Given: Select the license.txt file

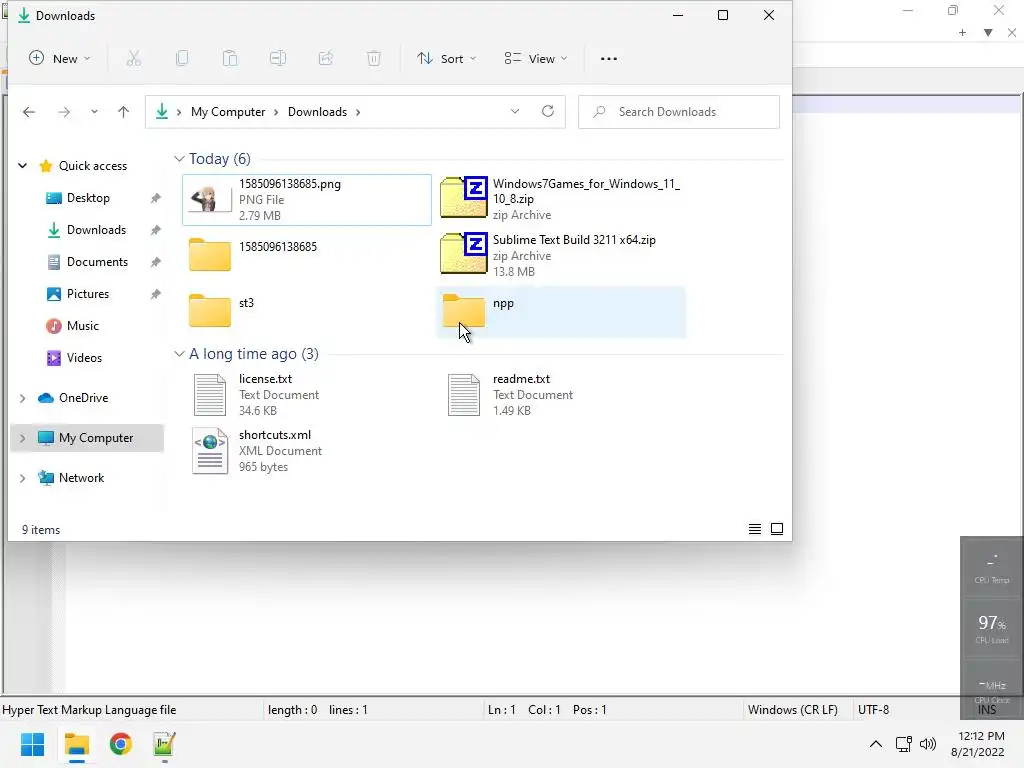Looking at the screenshot, I should [307, 394].
